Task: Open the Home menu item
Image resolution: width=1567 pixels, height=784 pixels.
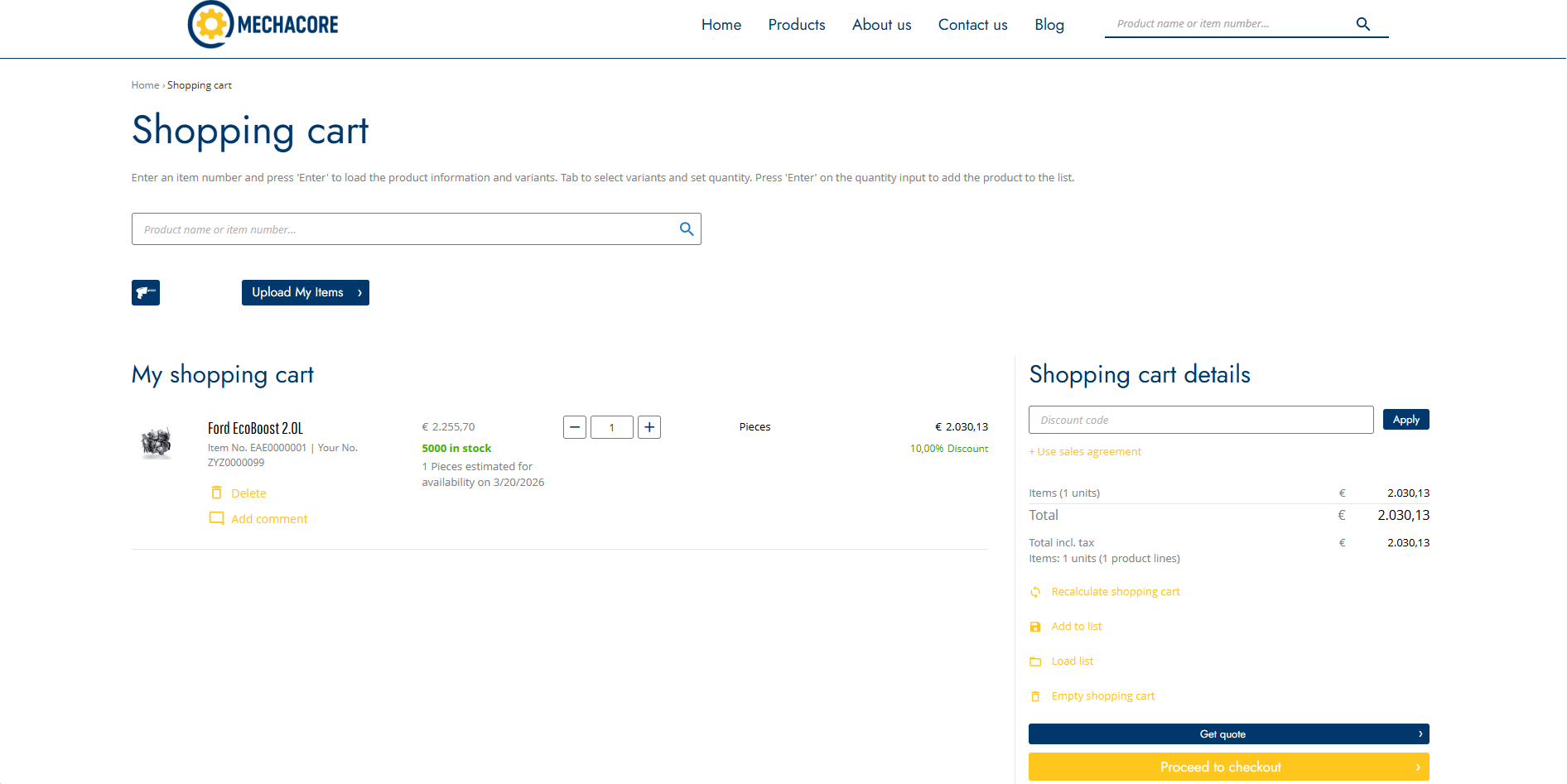Action: [721, 25]
